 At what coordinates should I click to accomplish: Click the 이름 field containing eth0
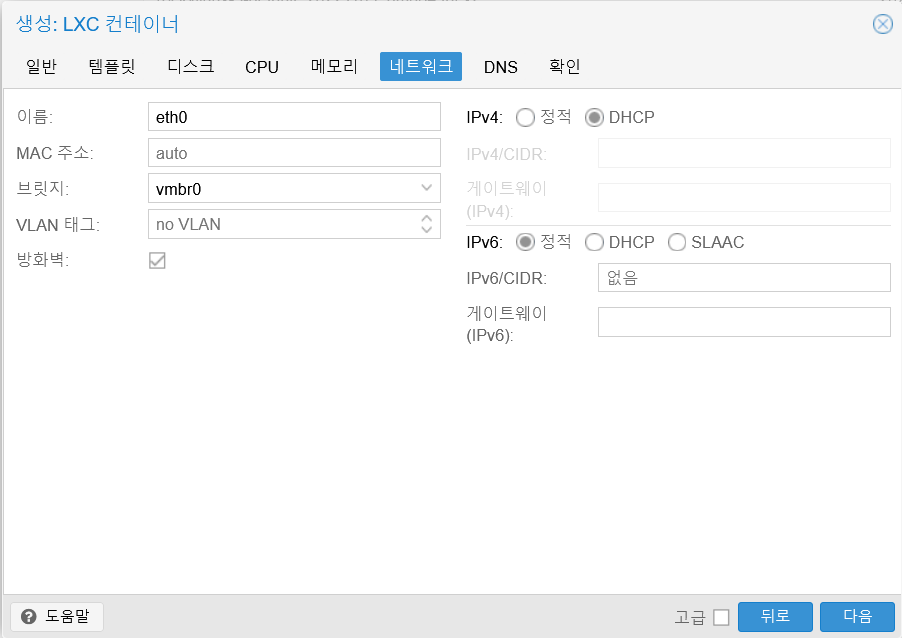coord(294,117)
